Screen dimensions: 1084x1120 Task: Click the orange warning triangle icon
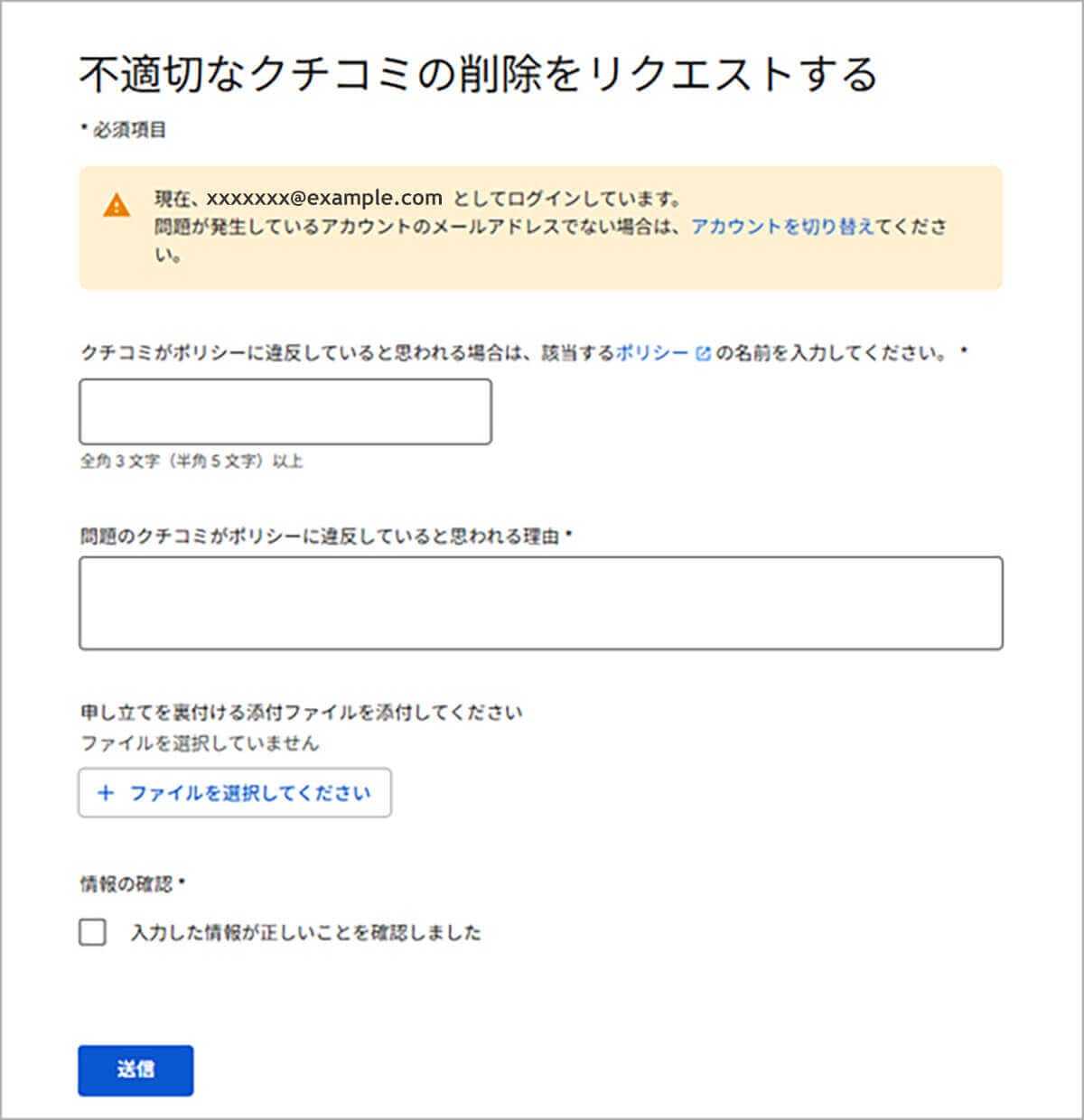117,206
